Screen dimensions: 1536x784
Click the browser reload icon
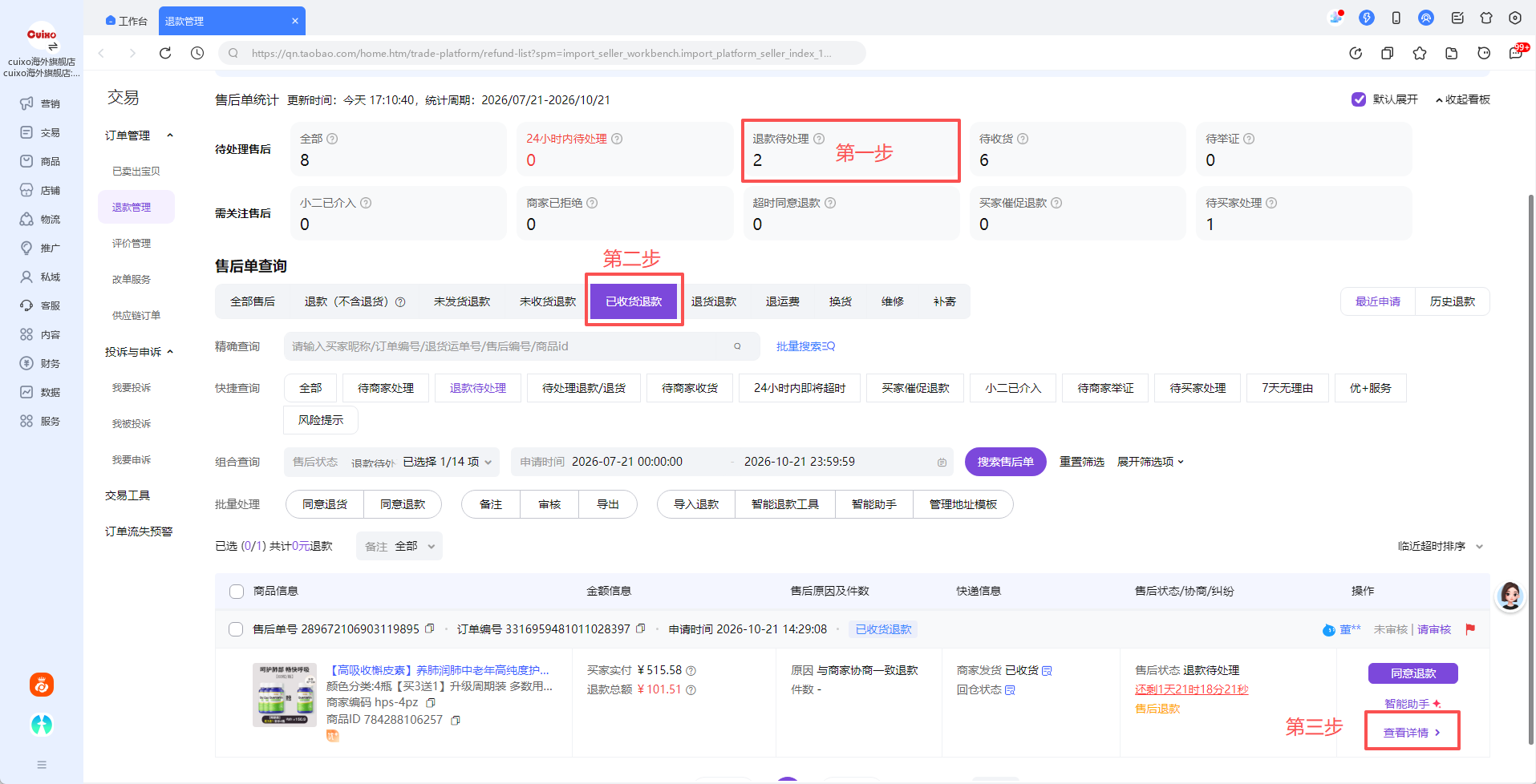click(165, 53)
